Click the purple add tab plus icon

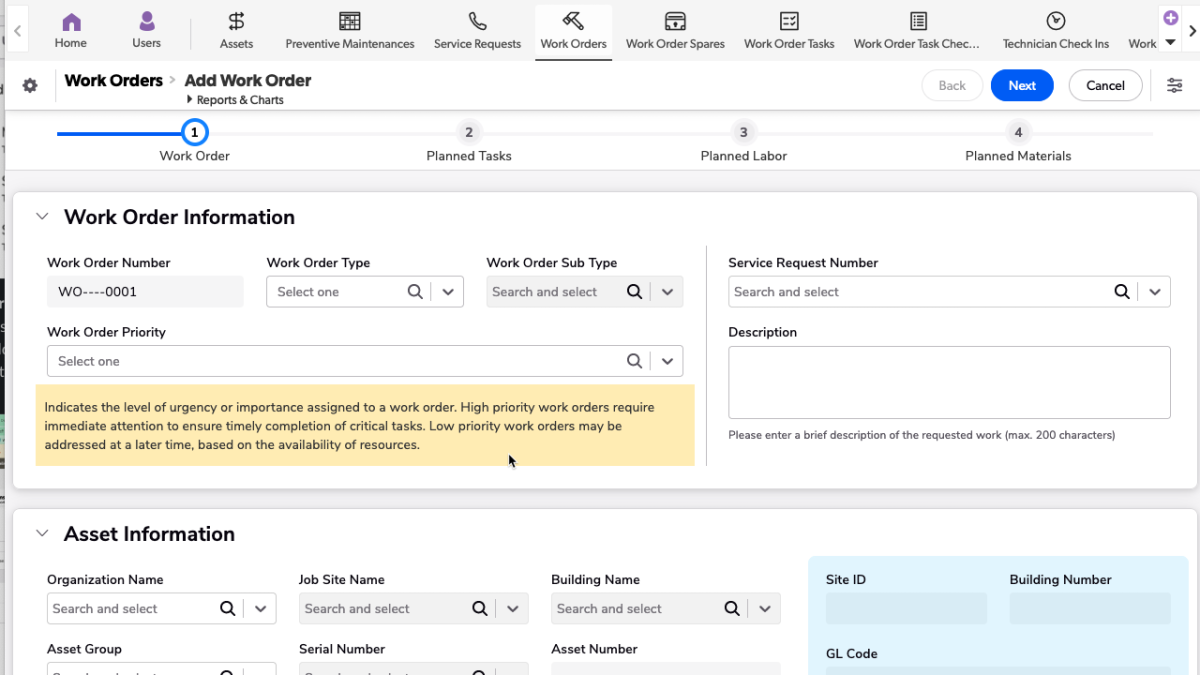(1170, 18)
